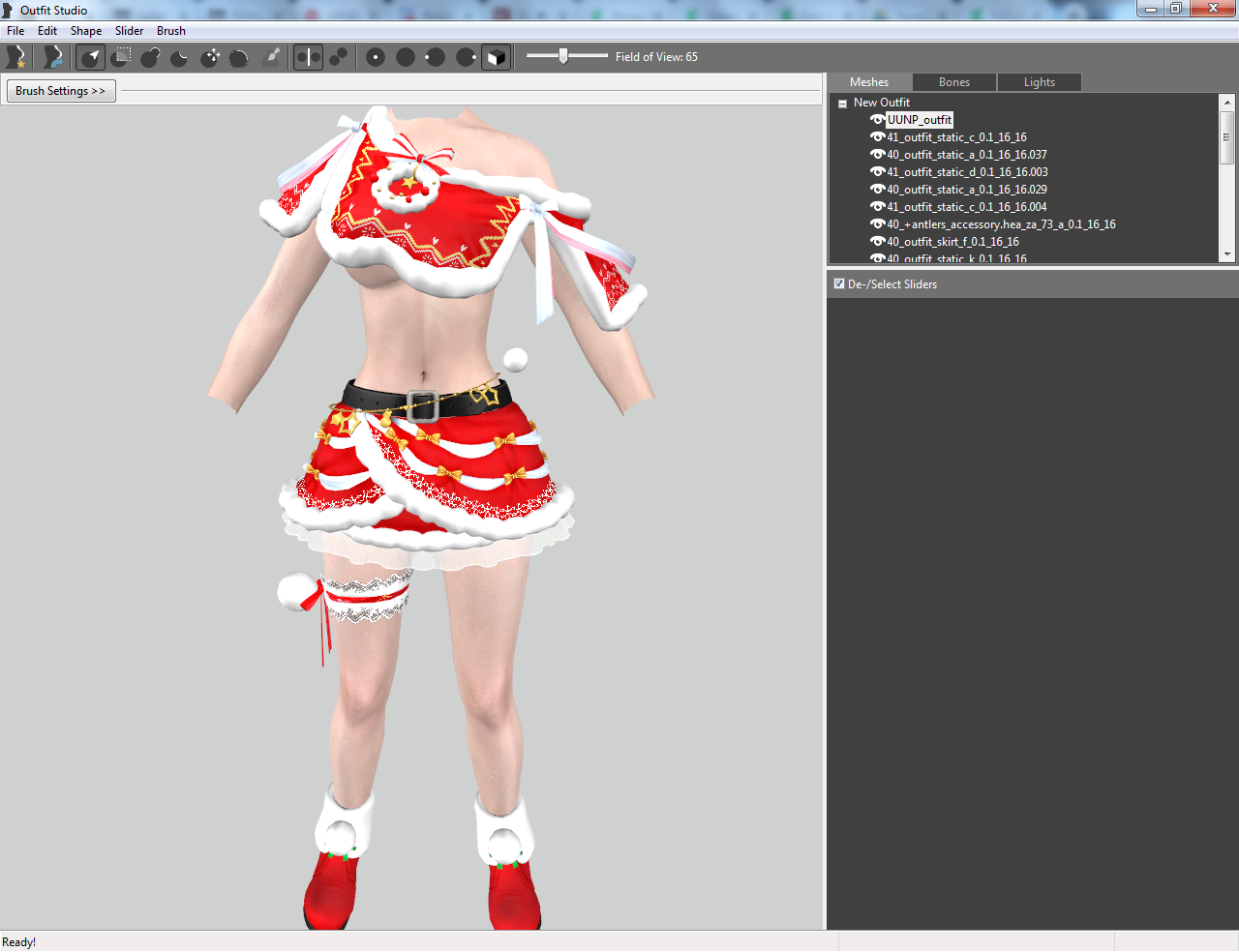
Task: Select mesh name 40_outfit_static_a_0.1_16_16.037
Action: click(967, 155)
